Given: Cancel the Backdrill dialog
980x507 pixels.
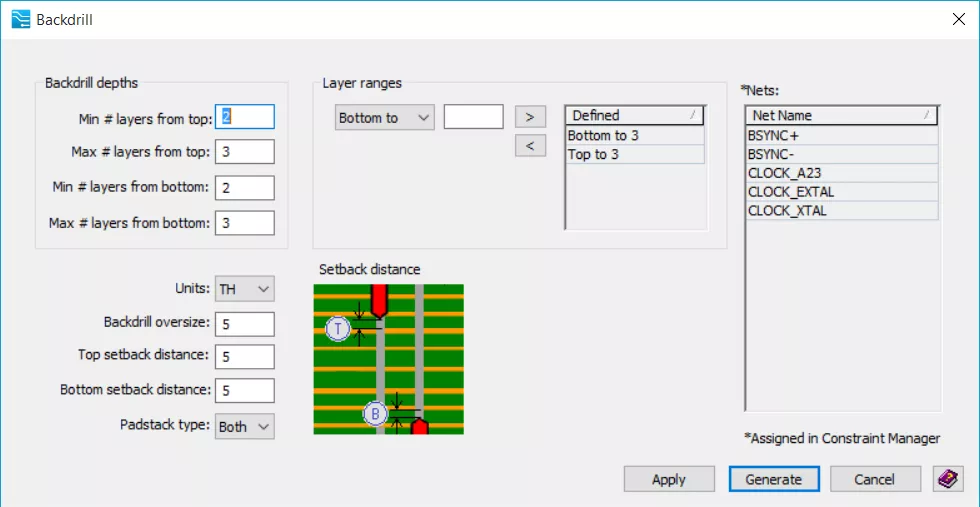Looking at the screenshot, I should [x=875, y=479].
